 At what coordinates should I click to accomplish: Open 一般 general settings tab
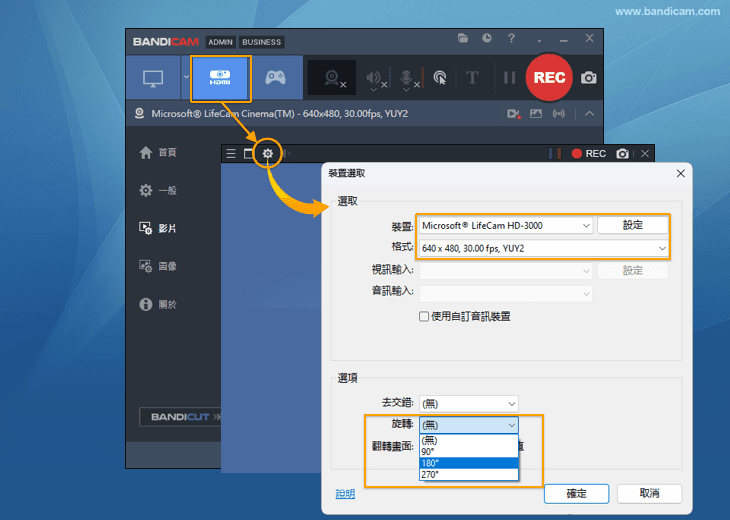pyautogui.click(x=158, y=190)
